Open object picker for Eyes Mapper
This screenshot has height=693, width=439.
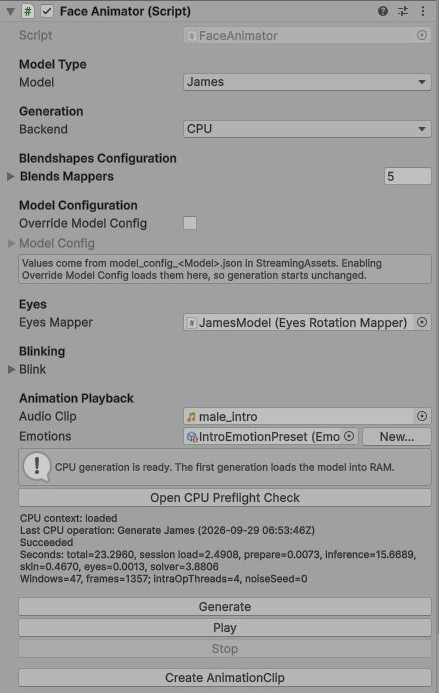(x=422, y=323)
